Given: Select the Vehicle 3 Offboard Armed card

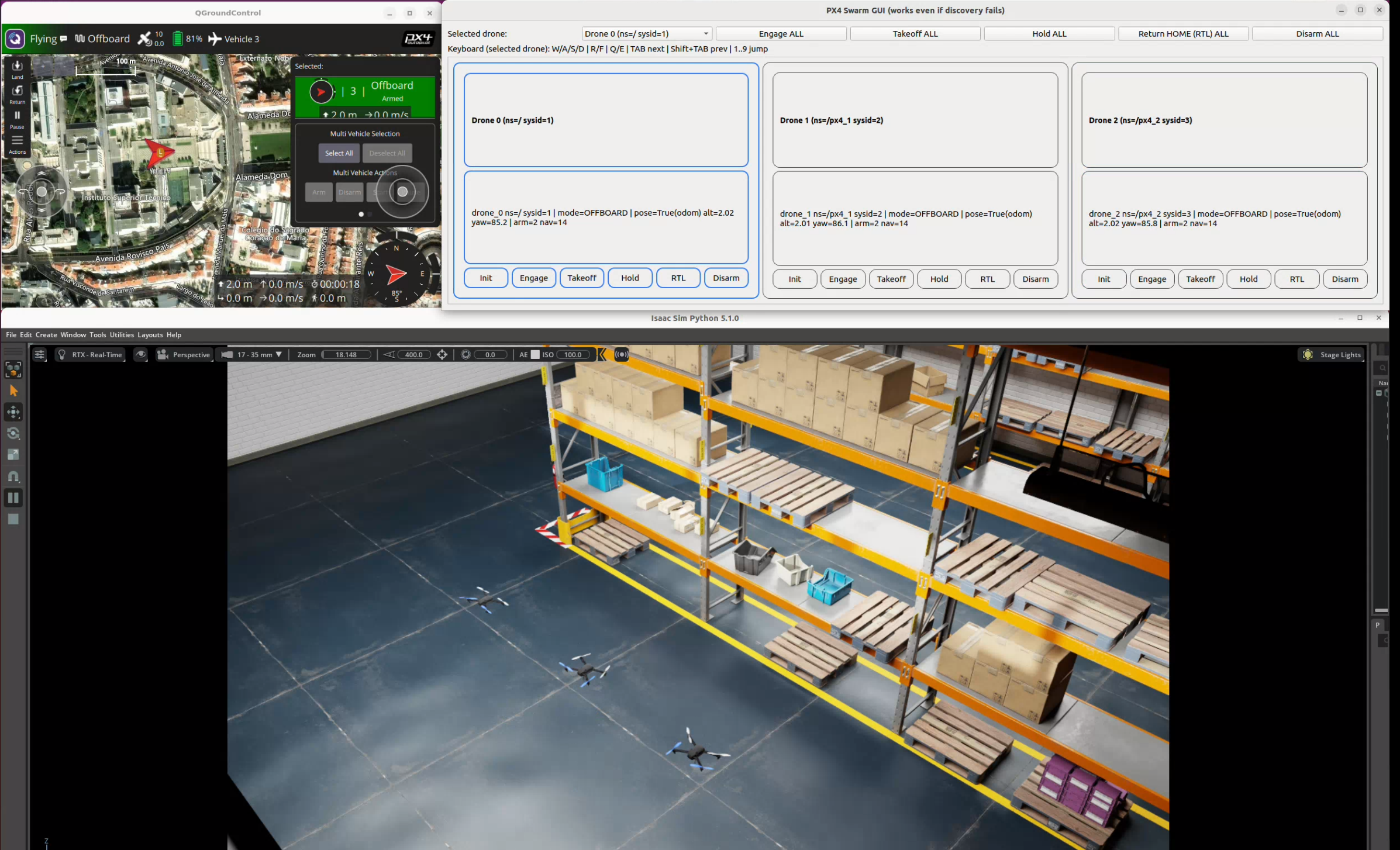Looking at the screenshot, I should click(365, 96).
